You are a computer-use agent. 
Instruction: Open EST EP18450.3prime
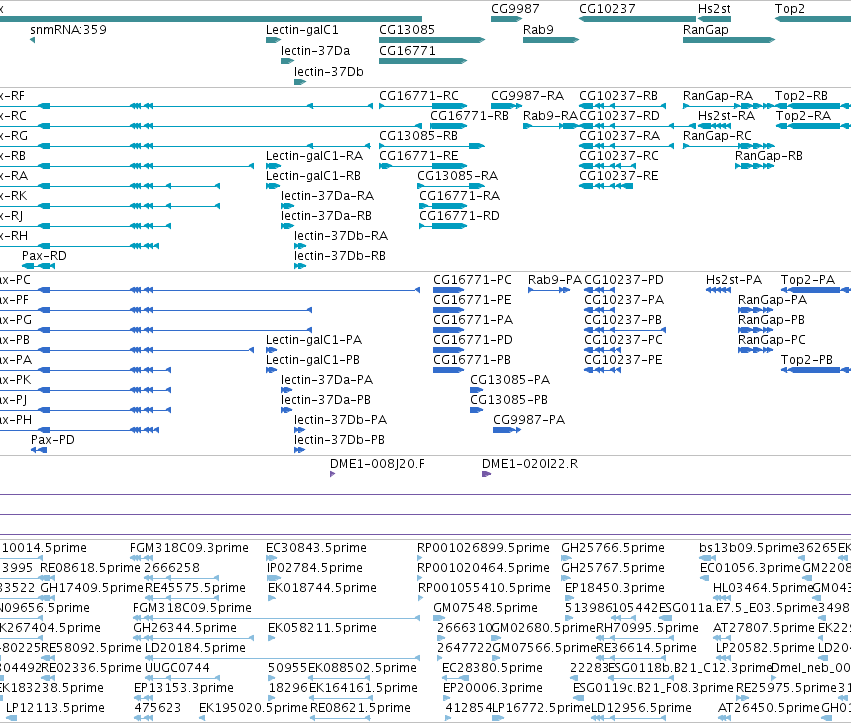(569, 598)
